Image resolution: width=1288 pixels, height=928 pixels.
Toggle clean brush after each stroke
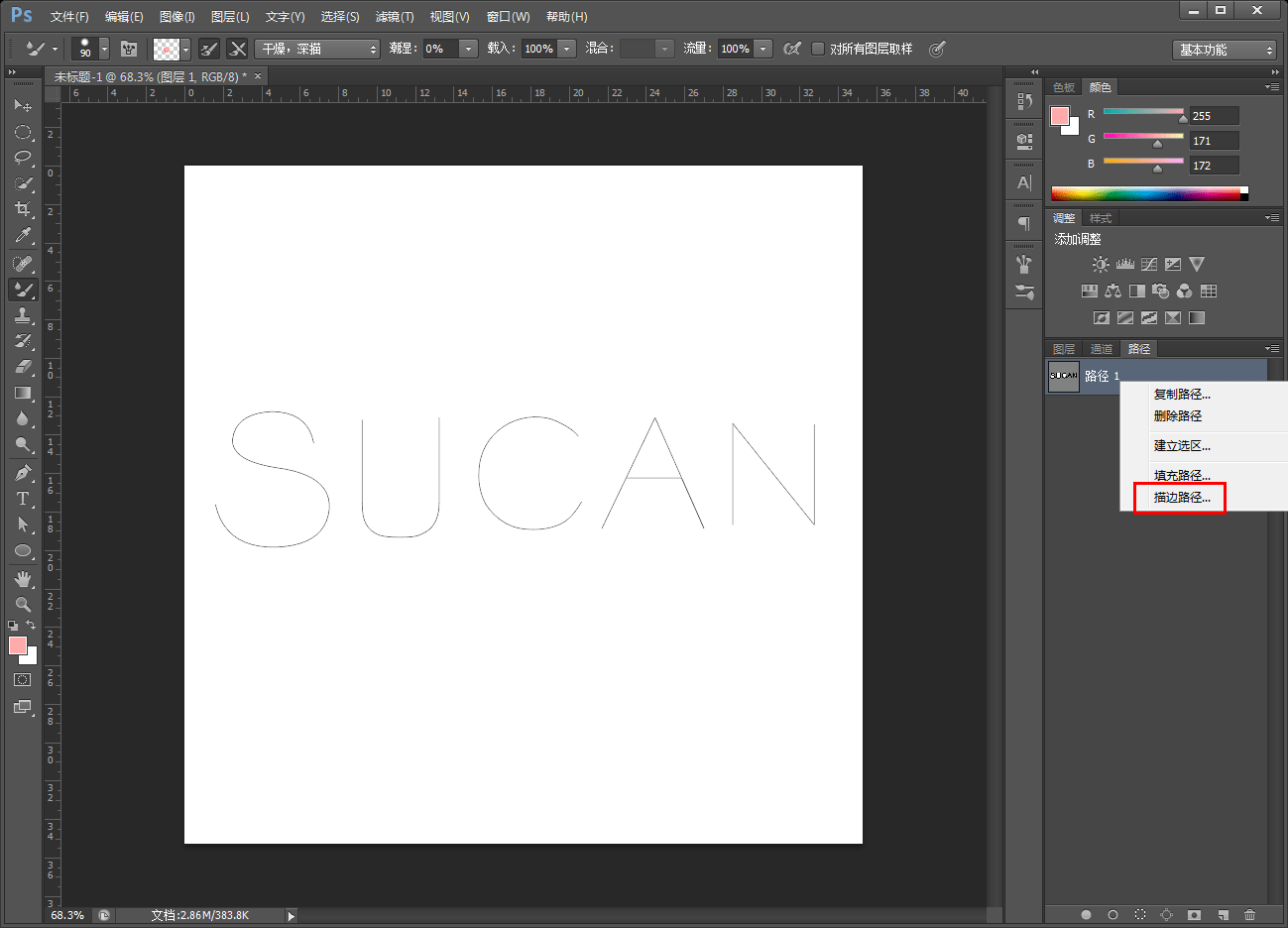[237, 49]
